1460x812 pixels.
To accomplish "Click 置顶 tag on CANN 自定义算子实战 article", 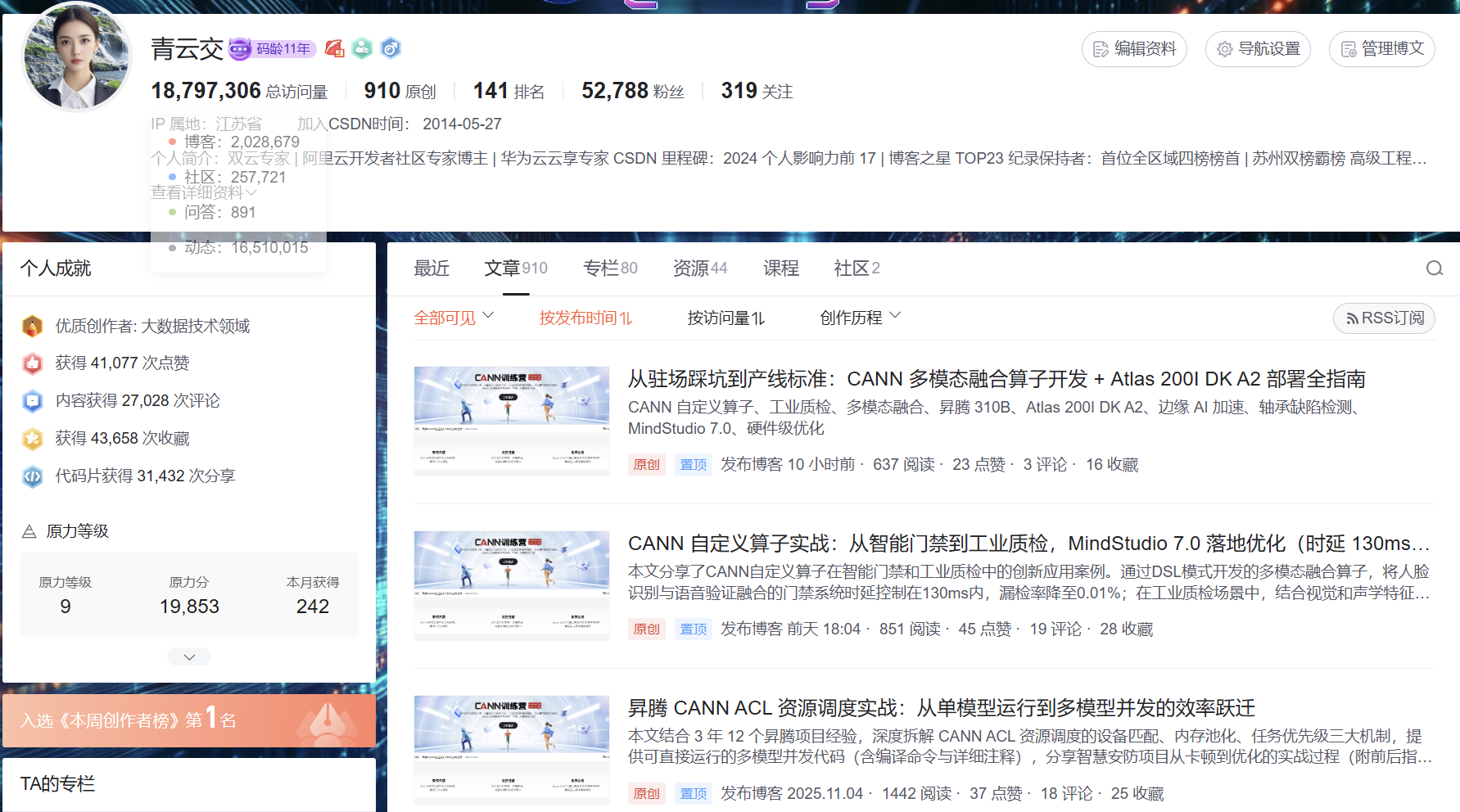I will tap(694, 629).
